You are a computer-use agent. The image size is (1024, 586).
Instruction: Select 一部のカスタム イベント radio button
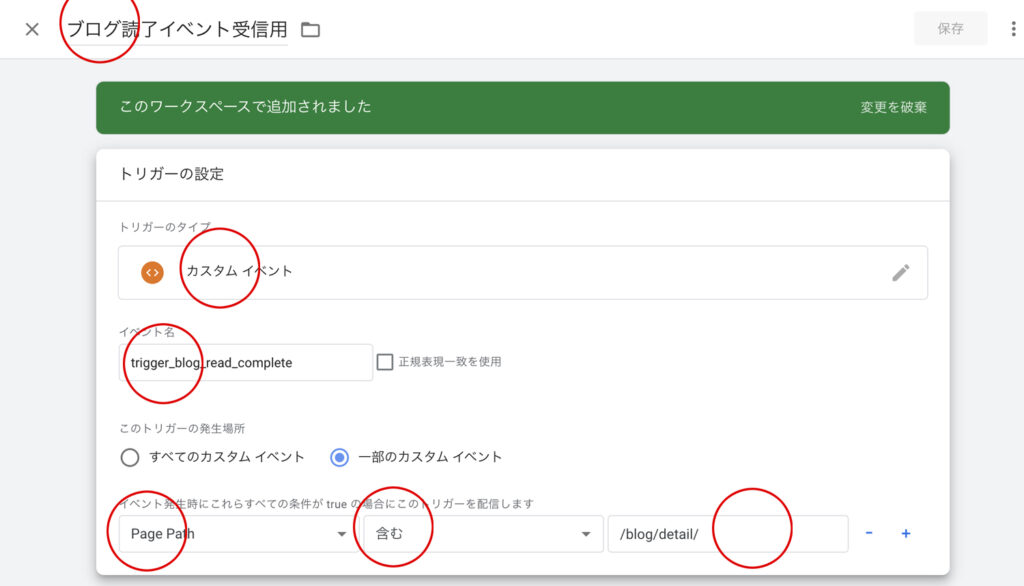339,457
